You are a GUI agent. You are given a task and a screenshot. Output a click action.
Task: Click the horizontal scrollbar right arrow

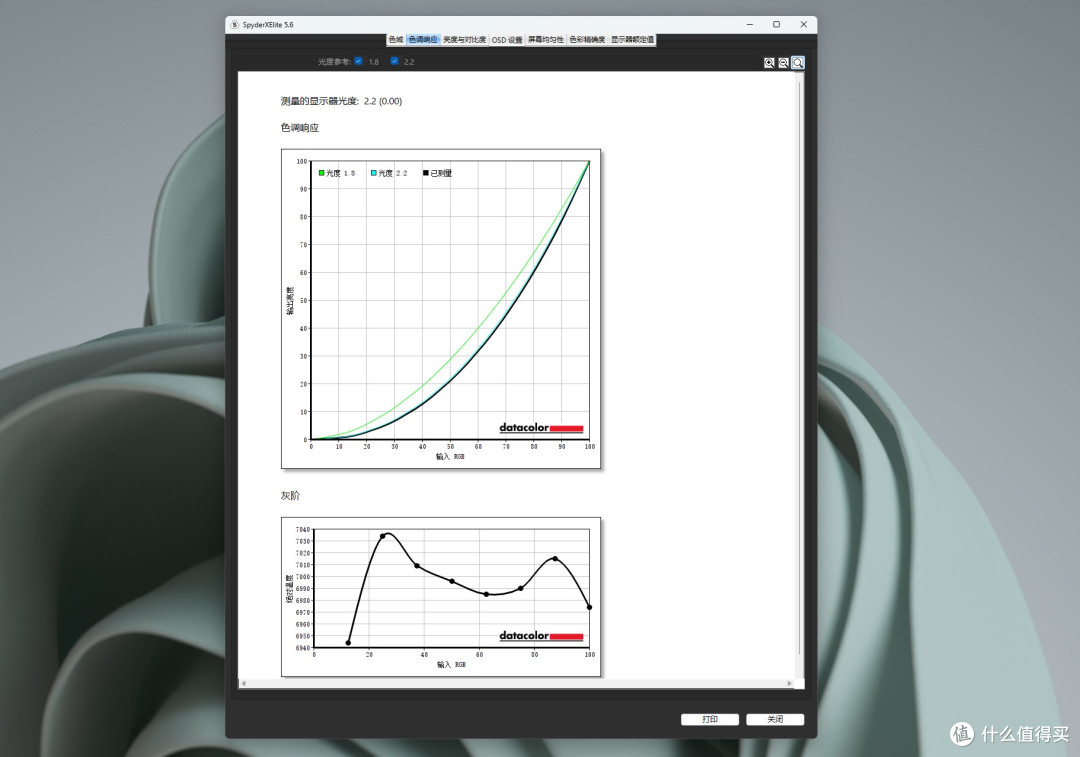[x=789, y=683]
